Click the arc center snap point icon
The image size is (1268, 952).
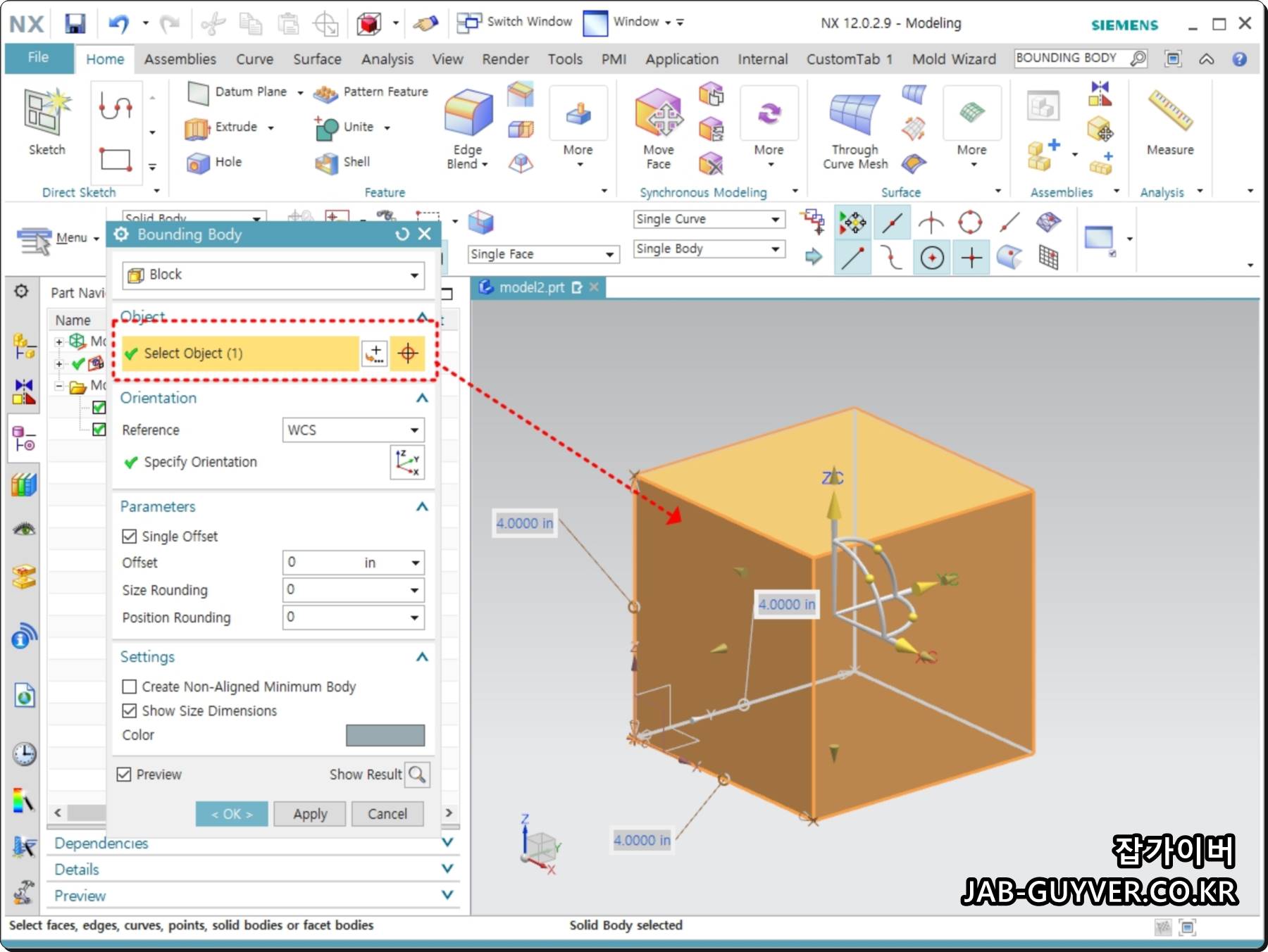(x=932, y=258)
